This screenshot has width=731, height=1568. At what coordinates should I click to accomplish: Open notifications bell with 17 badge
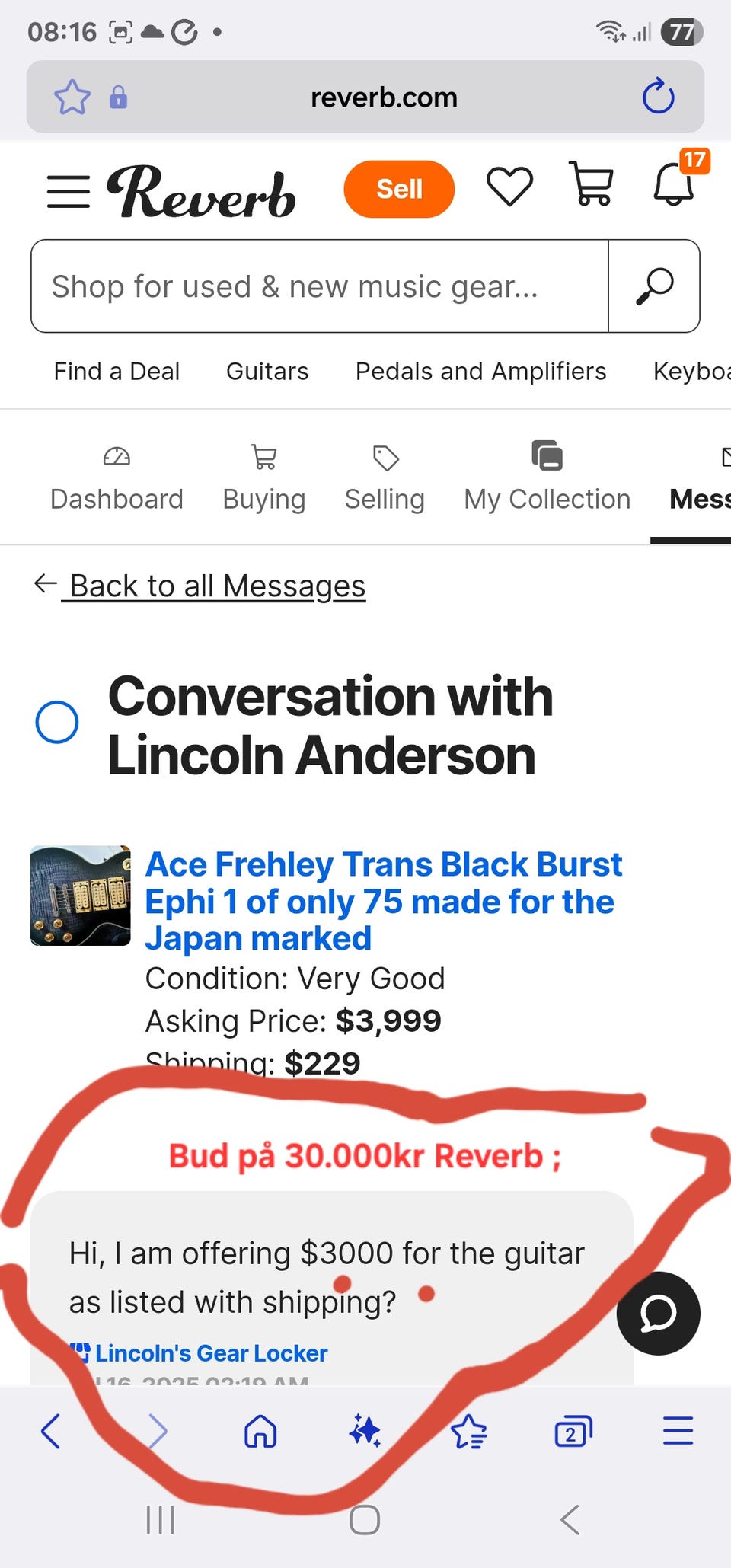(x=675, y=181)
